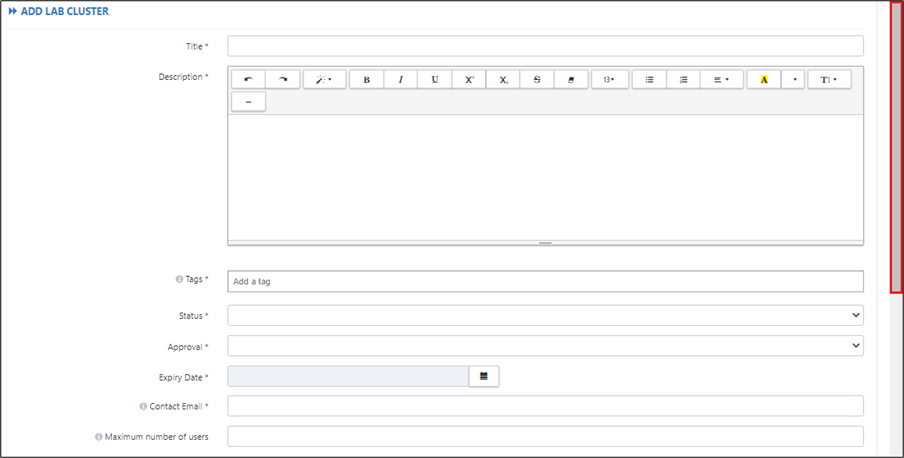Apply subscript formatting
The image size is (904, 458).
click(503, 80)
